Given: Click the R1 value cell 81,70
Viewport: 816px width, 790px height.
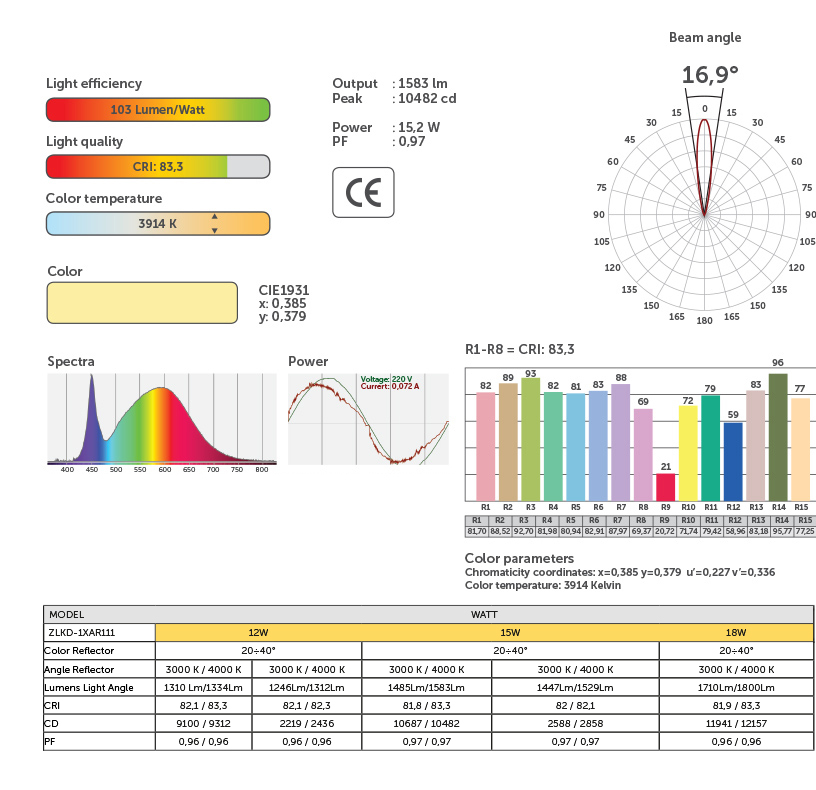Looking at the screenshot, I should (x=477, y=531).
